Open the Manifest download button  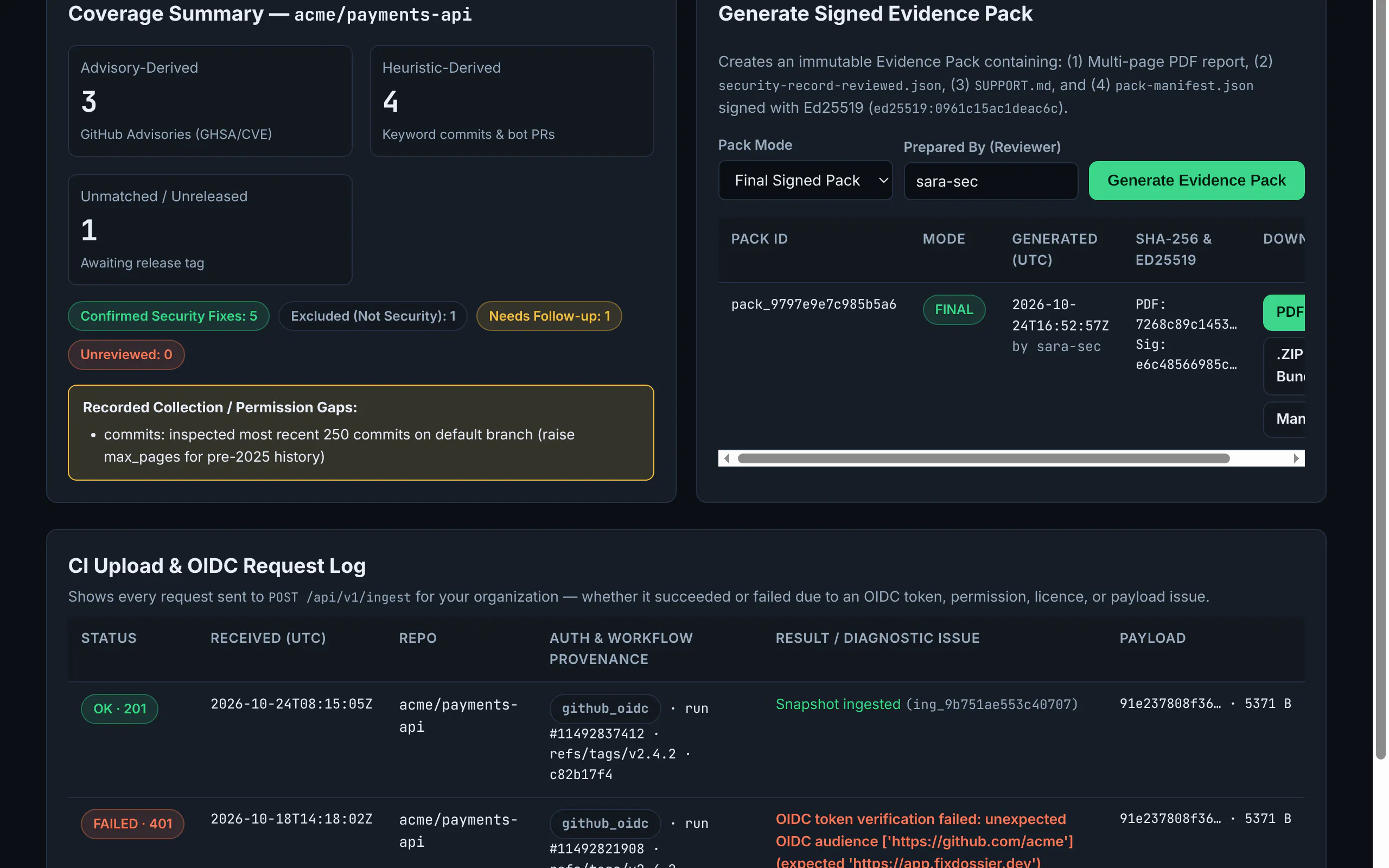1284,419
